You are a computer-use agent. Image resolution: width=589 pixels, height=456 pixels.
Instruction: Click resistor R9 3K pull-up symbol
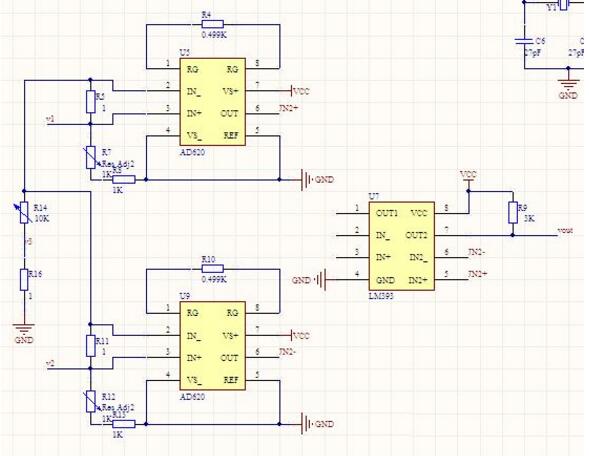513,213
